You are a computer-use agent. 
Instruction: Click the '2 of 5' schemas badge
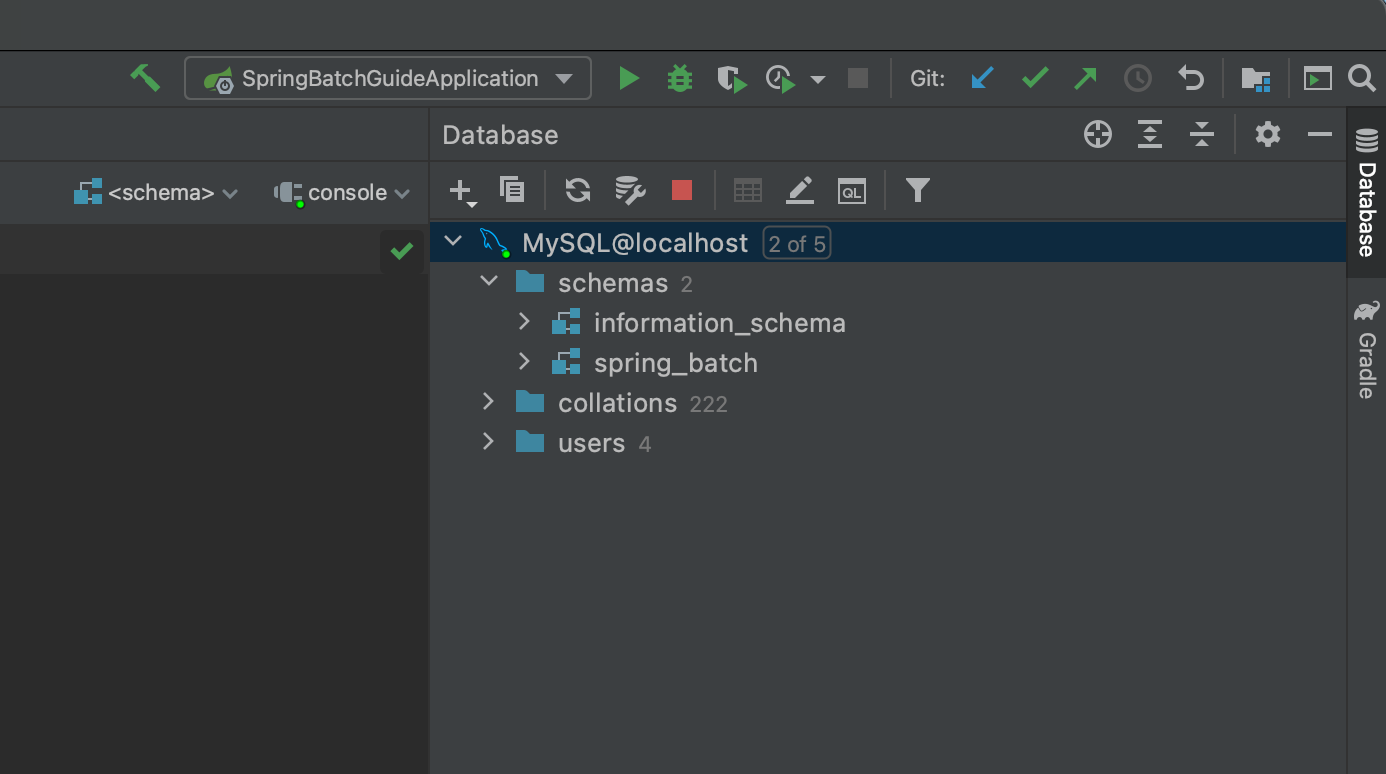(796, 244)
